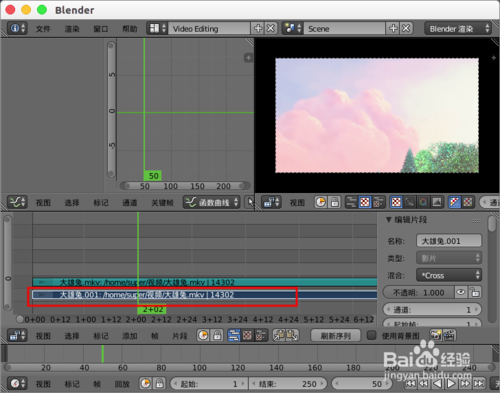Screen dimensions: 500x393
Task: Open the 回放 menu in timeline
Action: click(x=122, y=384)
